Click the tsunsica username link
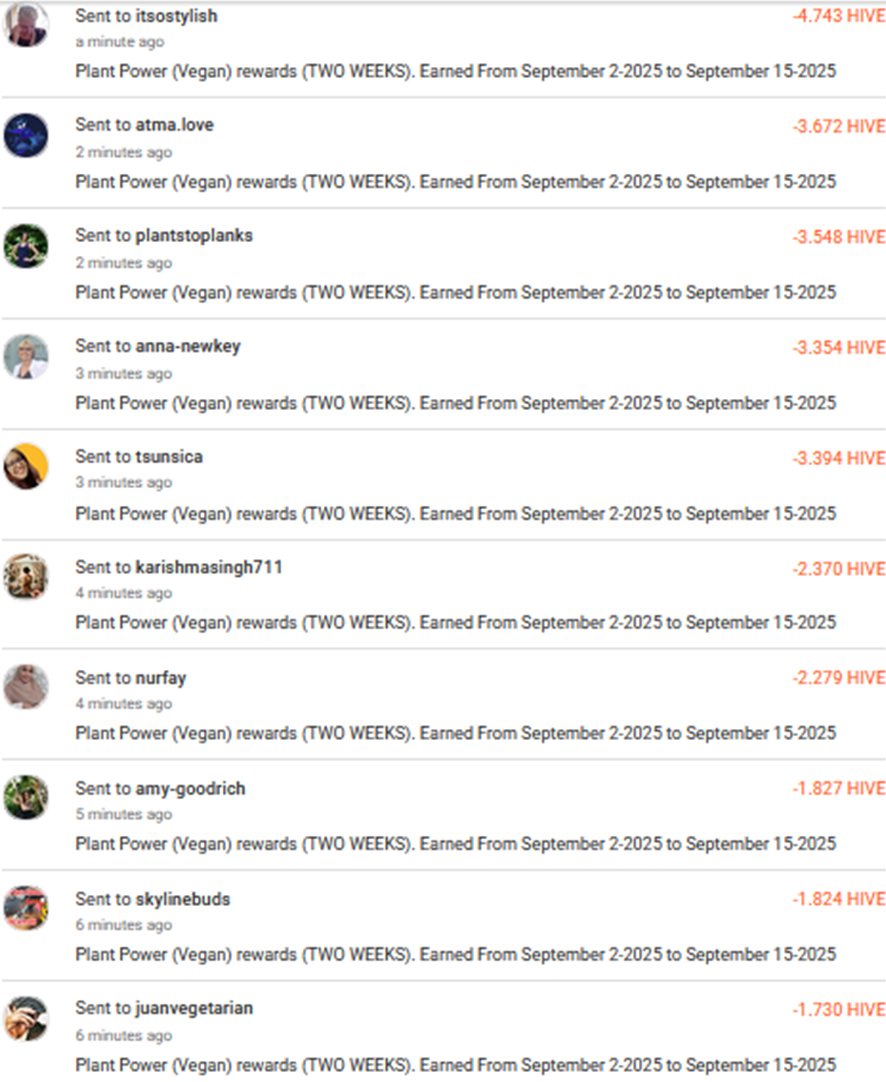Viewport: 886px width, 1082px height. pos(169,457)
